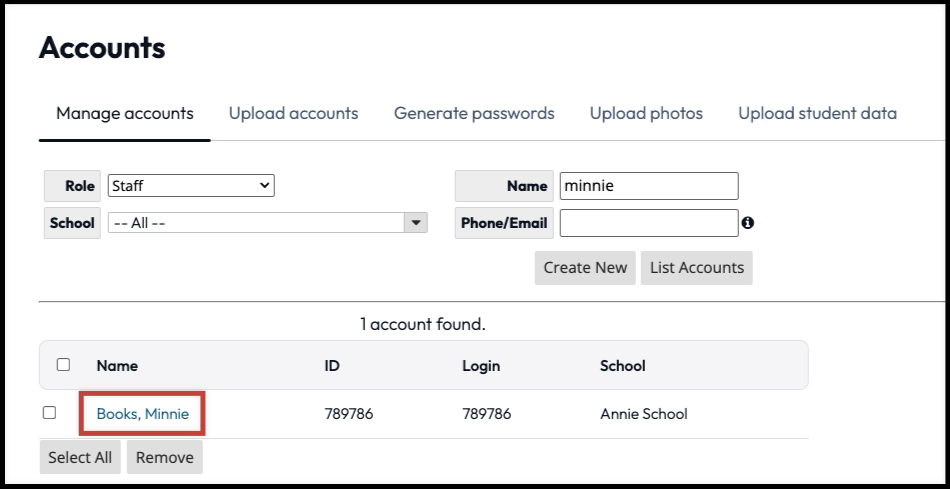The height and width of the screenshot is (489, 950).
Task: Select the Upload photos tab
Action: 646,113
